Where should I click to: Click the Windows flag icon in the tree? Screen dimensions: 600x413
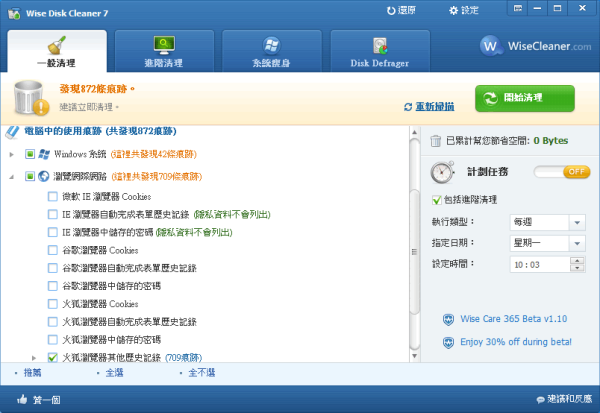(x=44, y=154)
